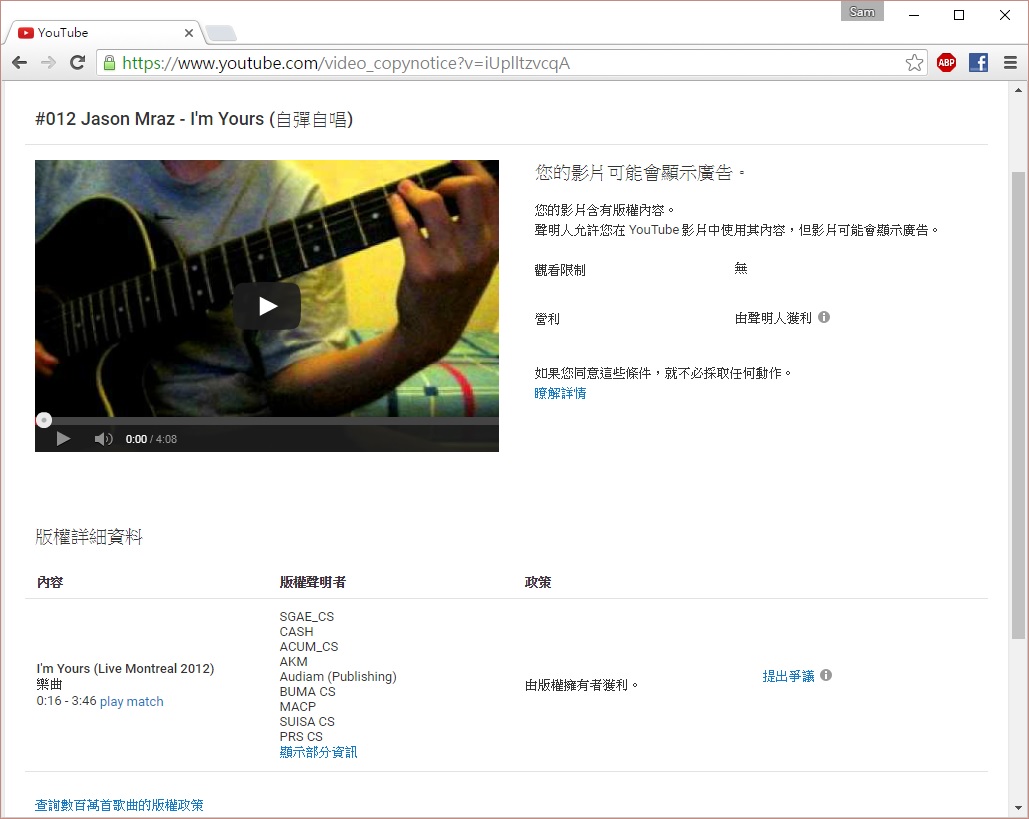Click the video progress bar scrubber
This screenshot has height=819, width=1029.
tap(44, 420)
